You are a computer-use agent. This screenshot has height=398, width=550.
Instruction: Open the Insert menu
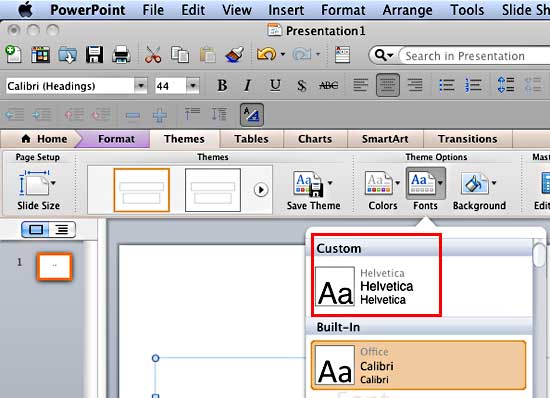pos(286,10)
